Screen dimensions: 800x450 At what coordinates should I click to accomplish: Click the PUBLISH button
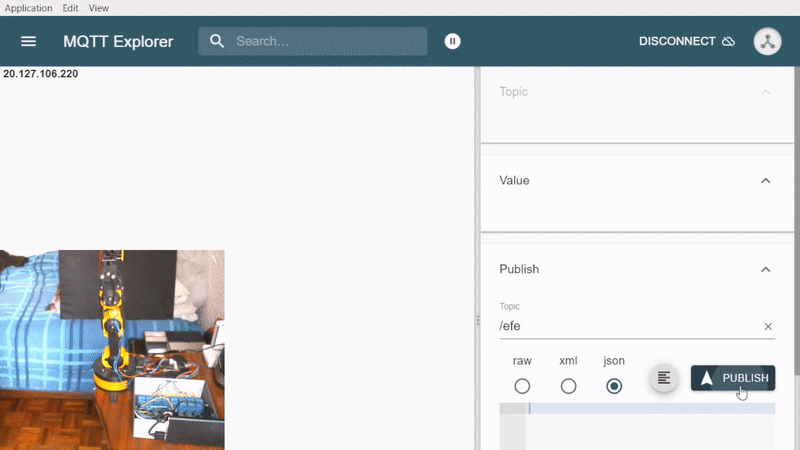[733, 378]
